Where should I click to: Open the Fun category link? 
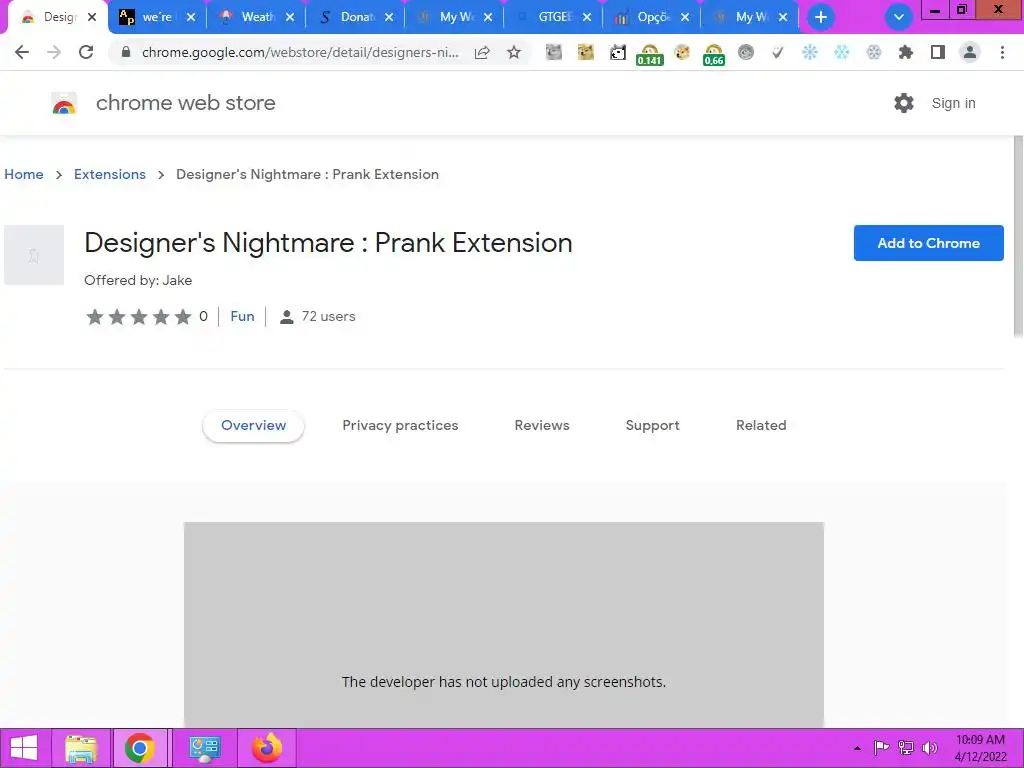click(242, 317)
